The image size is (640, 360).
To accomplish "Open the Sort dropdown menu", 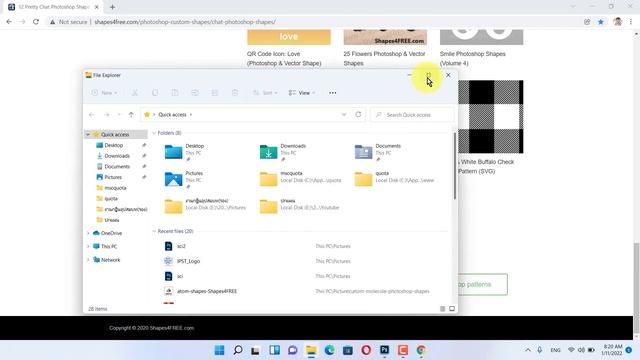I will [265, 93].
